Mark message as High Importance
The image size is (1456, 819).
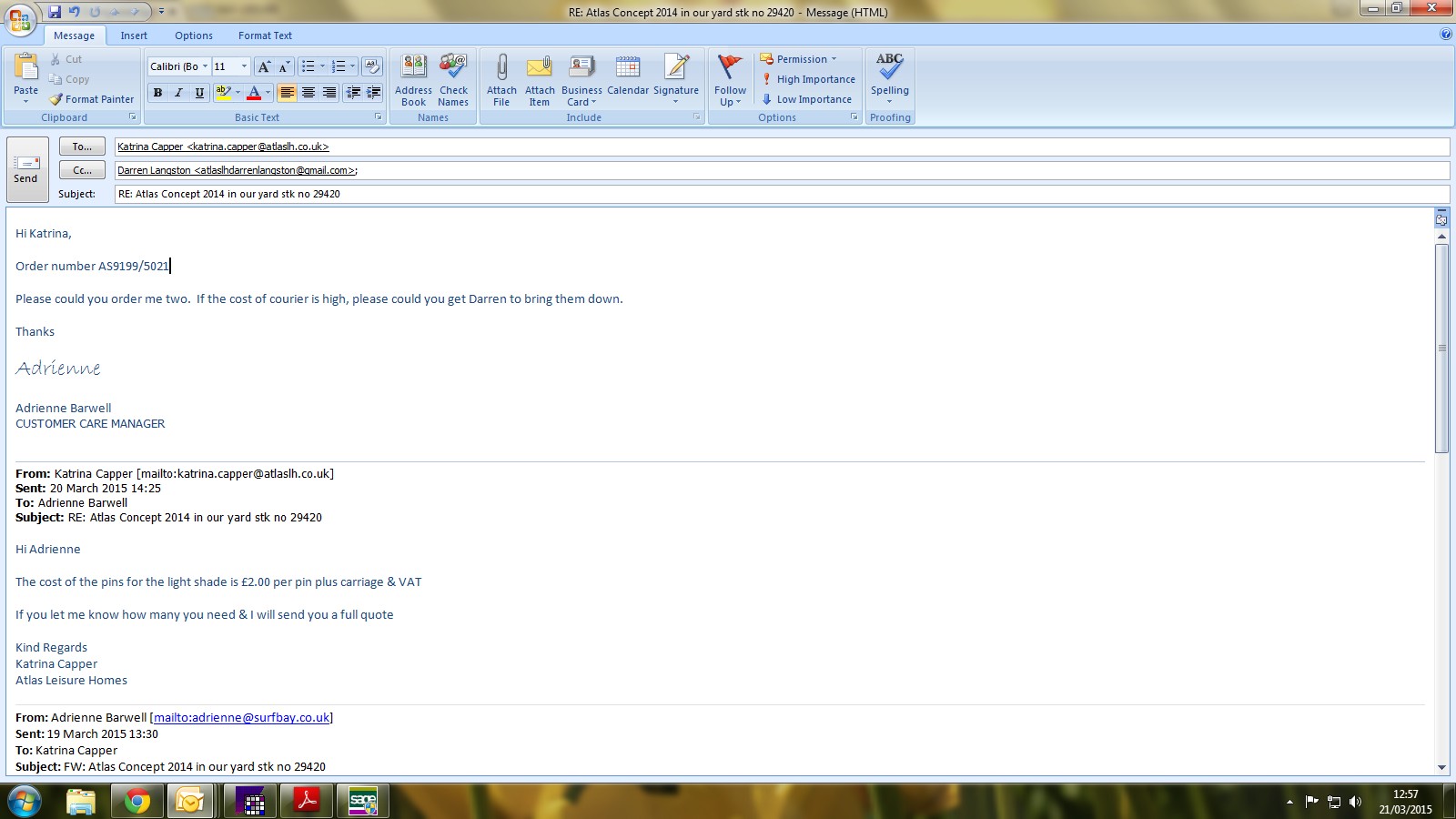[x=808, y=79]
